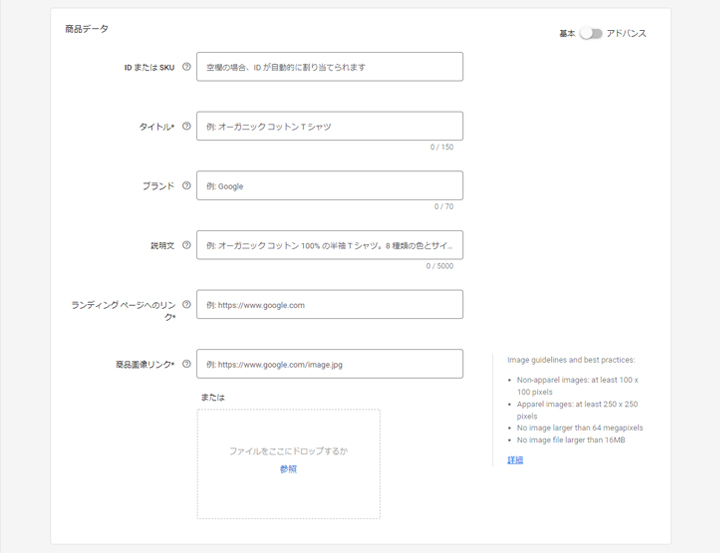This screenshot has width=720, height=553.
Task: Click the question mark icon next to ブランド
Action: point(187,186)
